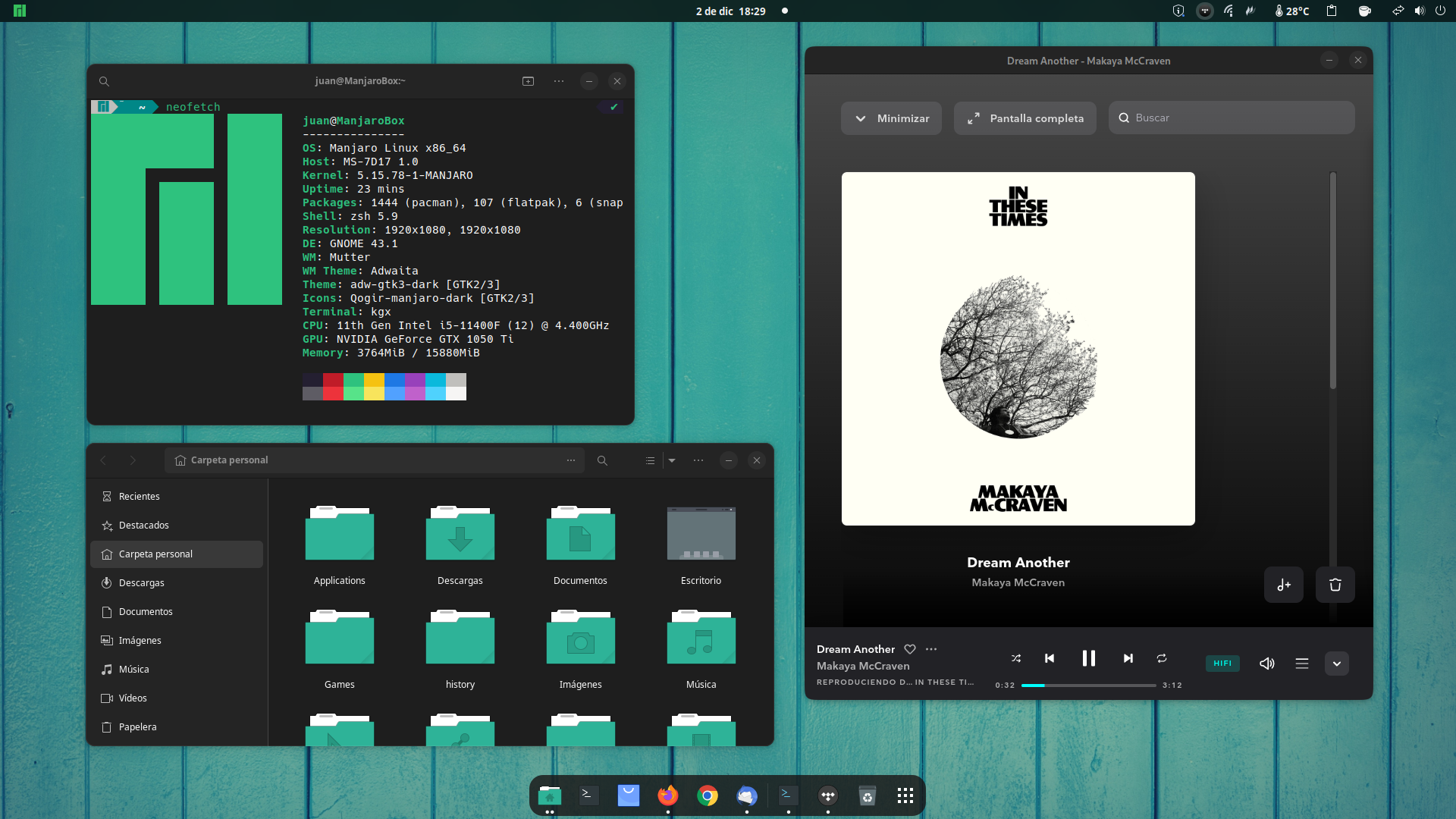This screenshot has height=819, width=1456.
Task: Click Manjaro activities logo in top bar
Action: [x=20, y=11]
